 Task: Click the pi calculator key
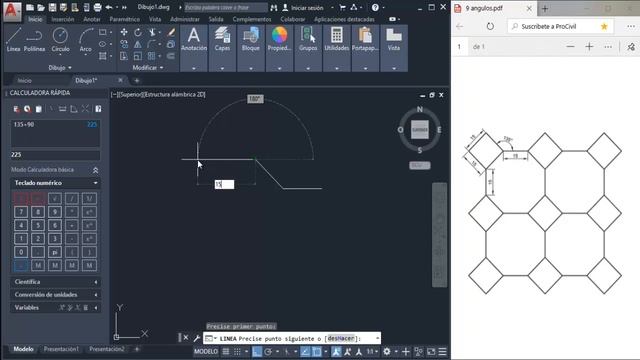pyautogui.click(x=55, y=252)
